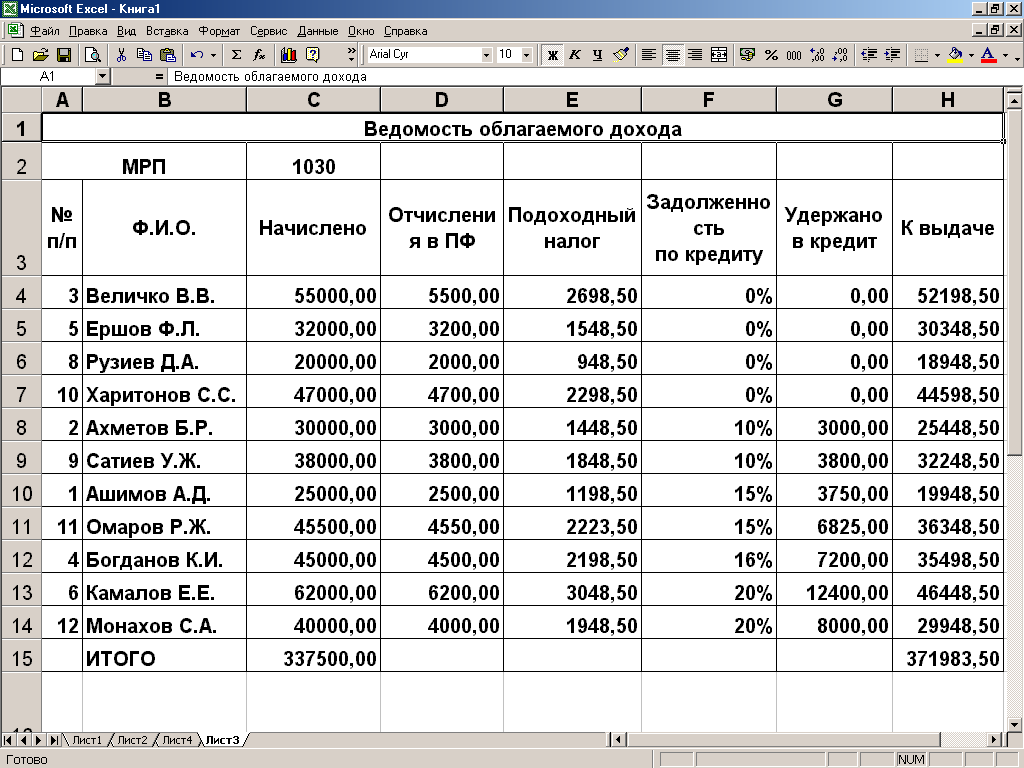Click Merge and Center icon

click(x=719, y=55)
